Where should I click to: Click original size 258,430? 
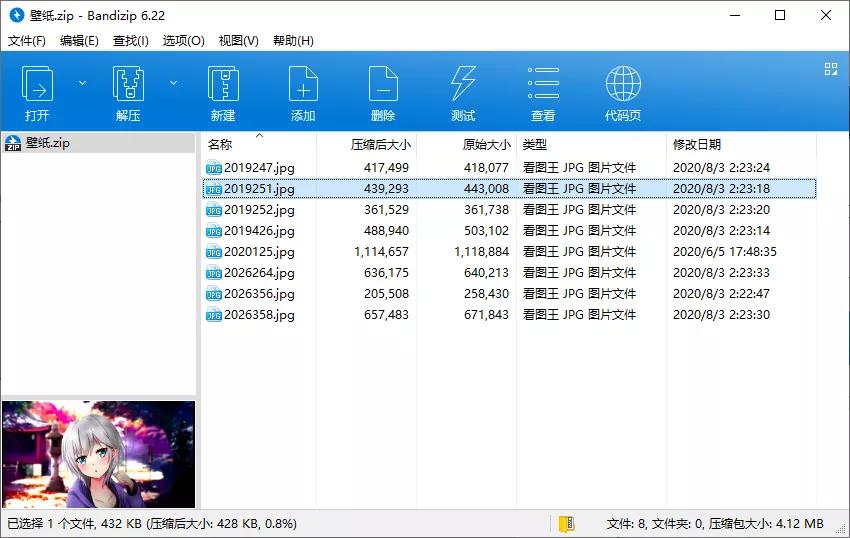486,294
